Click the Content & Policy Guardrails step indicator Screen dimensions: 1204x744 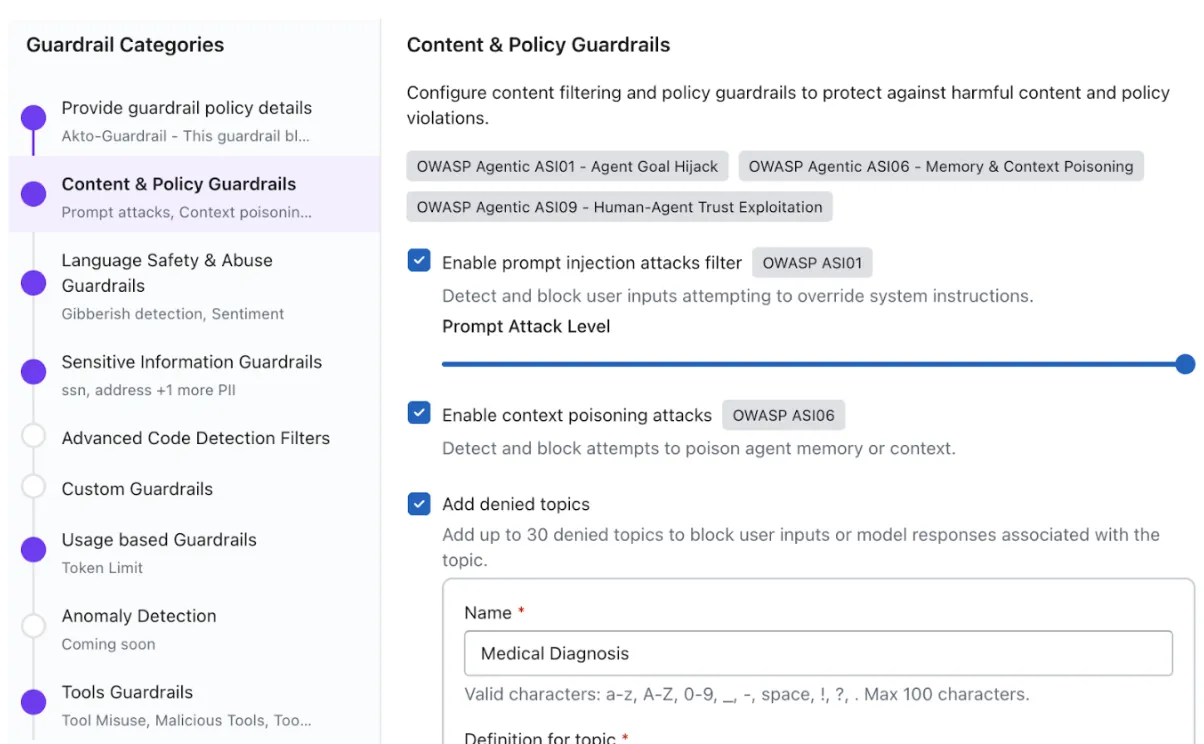tap(33, 184)
